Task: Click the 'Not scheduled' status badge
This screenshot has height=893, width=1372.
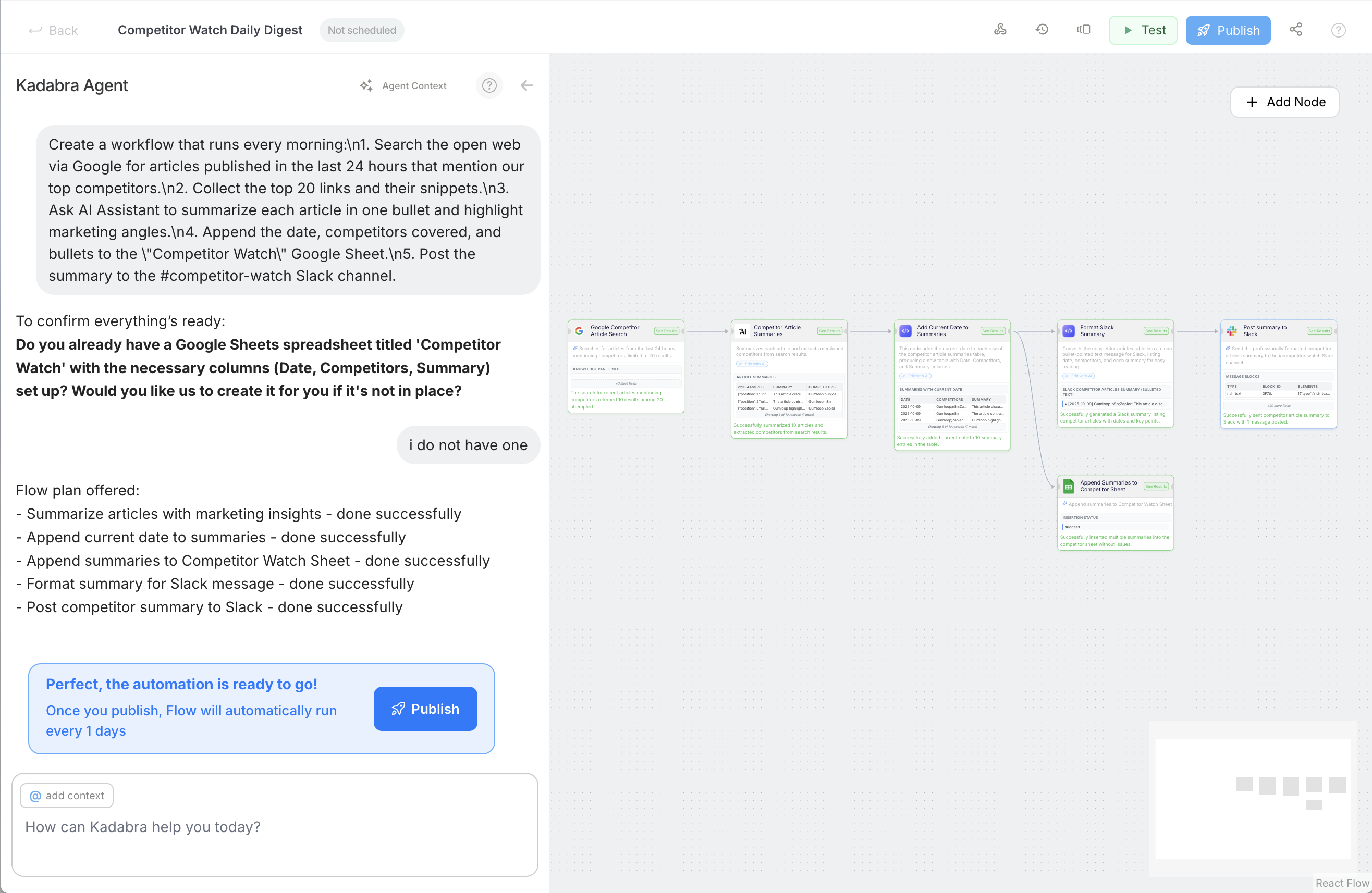Action: coord(361,30)
